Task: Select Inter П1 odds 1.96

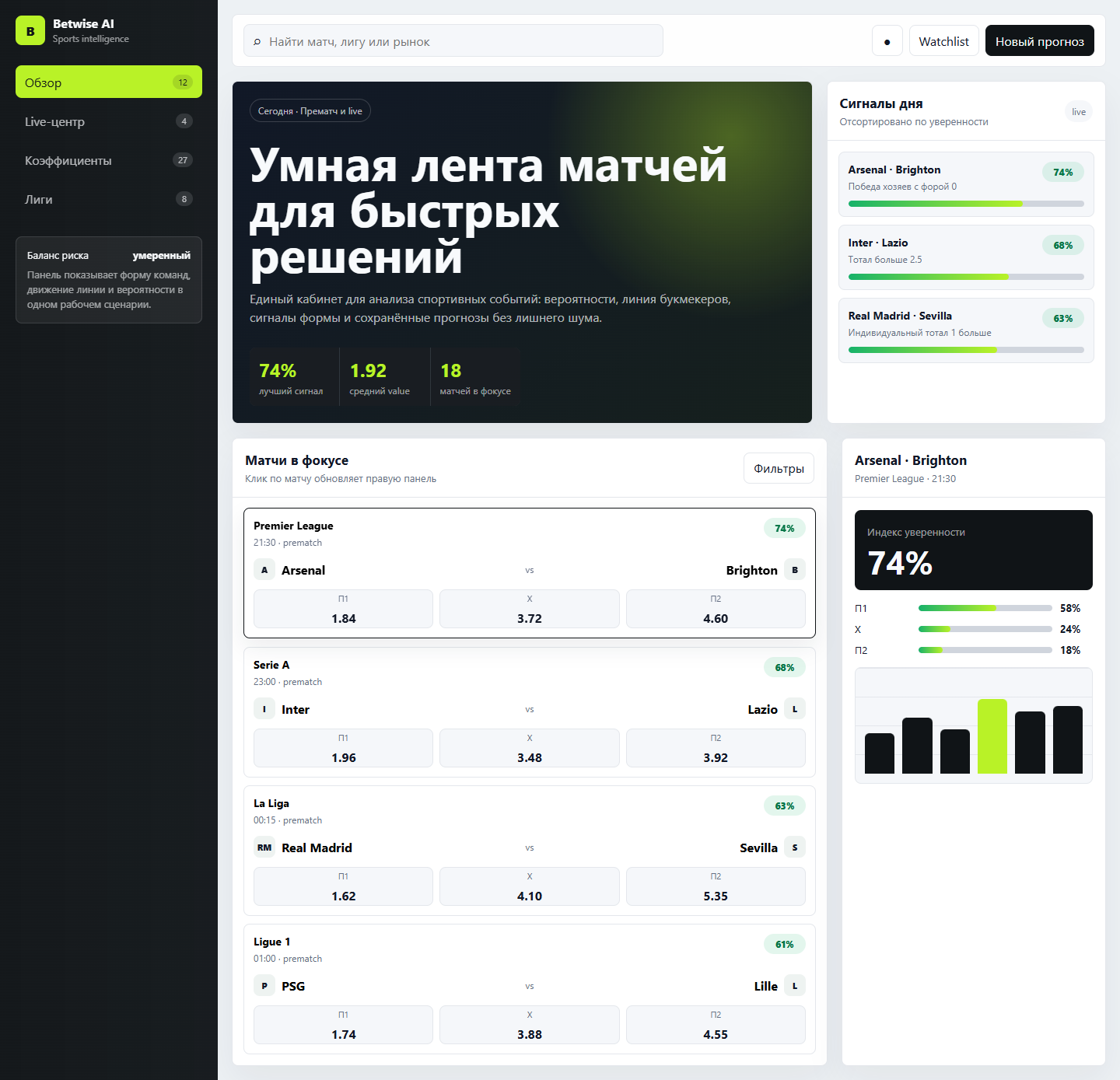Action: [343, 748]
